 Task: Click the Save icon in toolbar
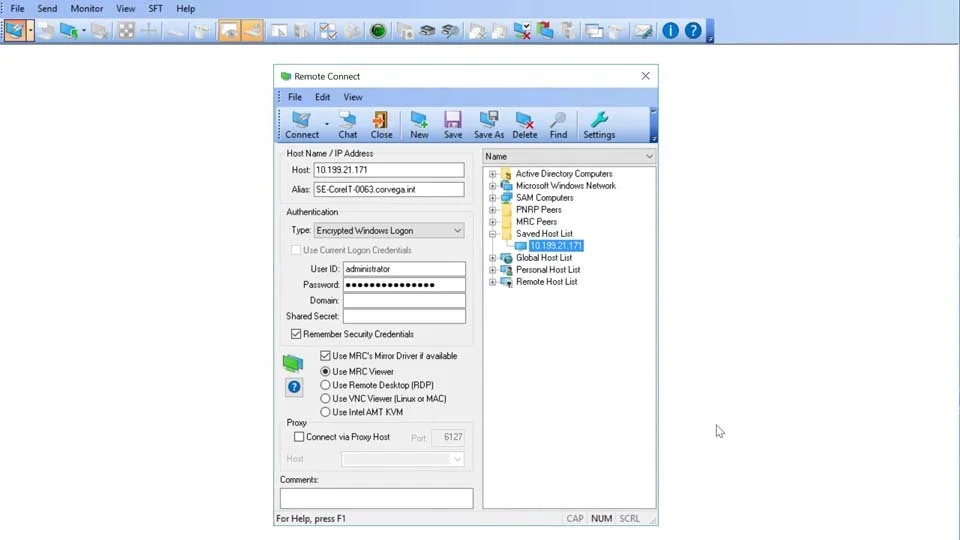click(453, 125)
